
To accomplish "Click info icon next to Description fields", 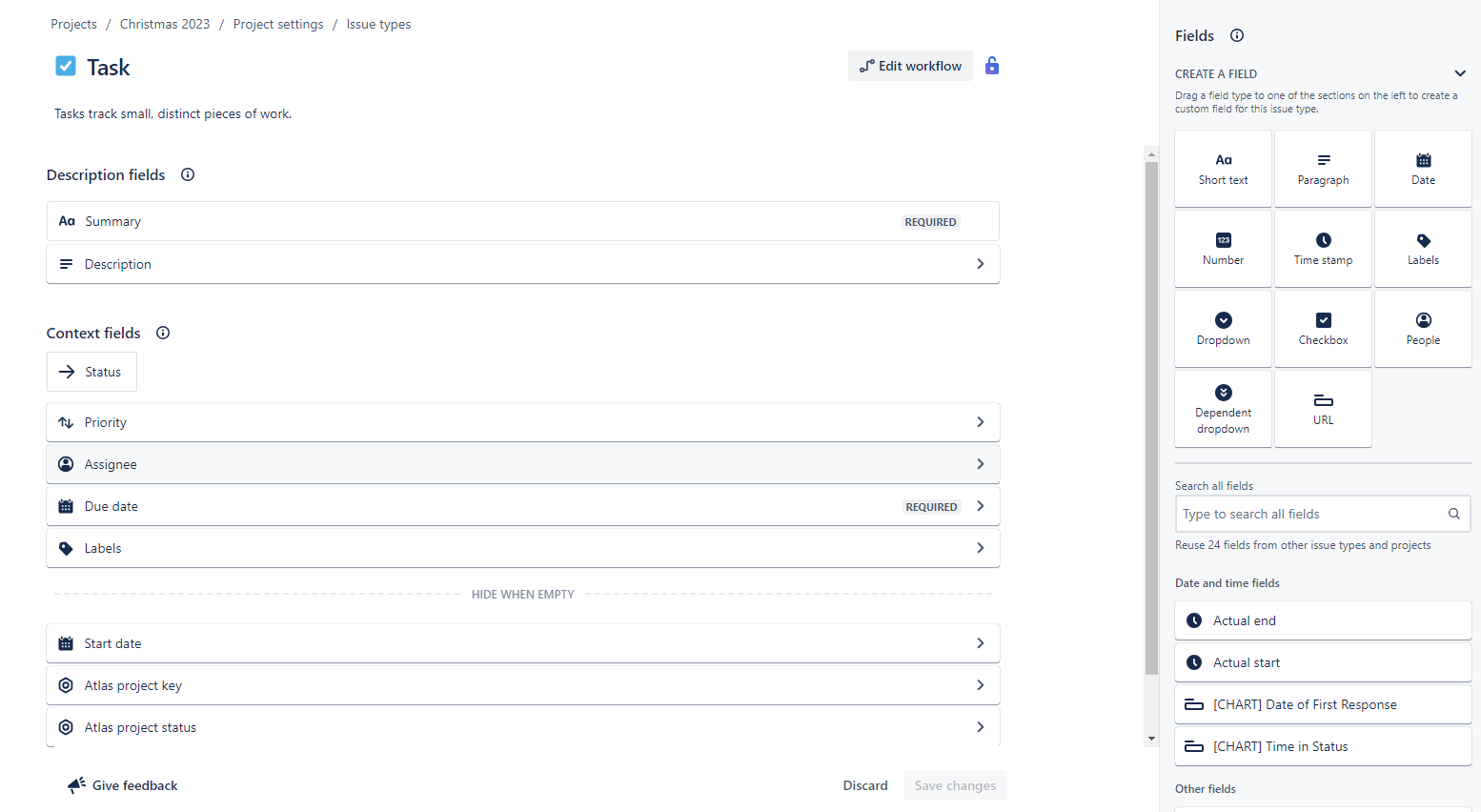I will tap(188, 174).
